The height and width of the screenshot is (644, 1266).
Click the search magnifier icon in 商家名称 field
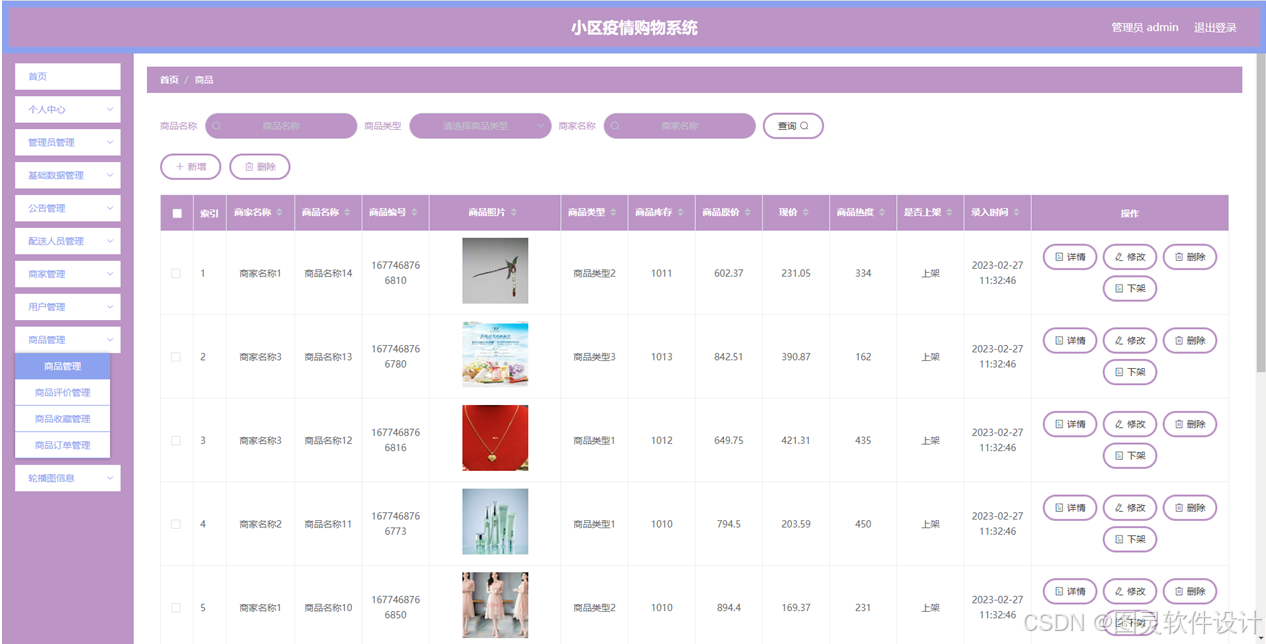(x=615, y=126)
